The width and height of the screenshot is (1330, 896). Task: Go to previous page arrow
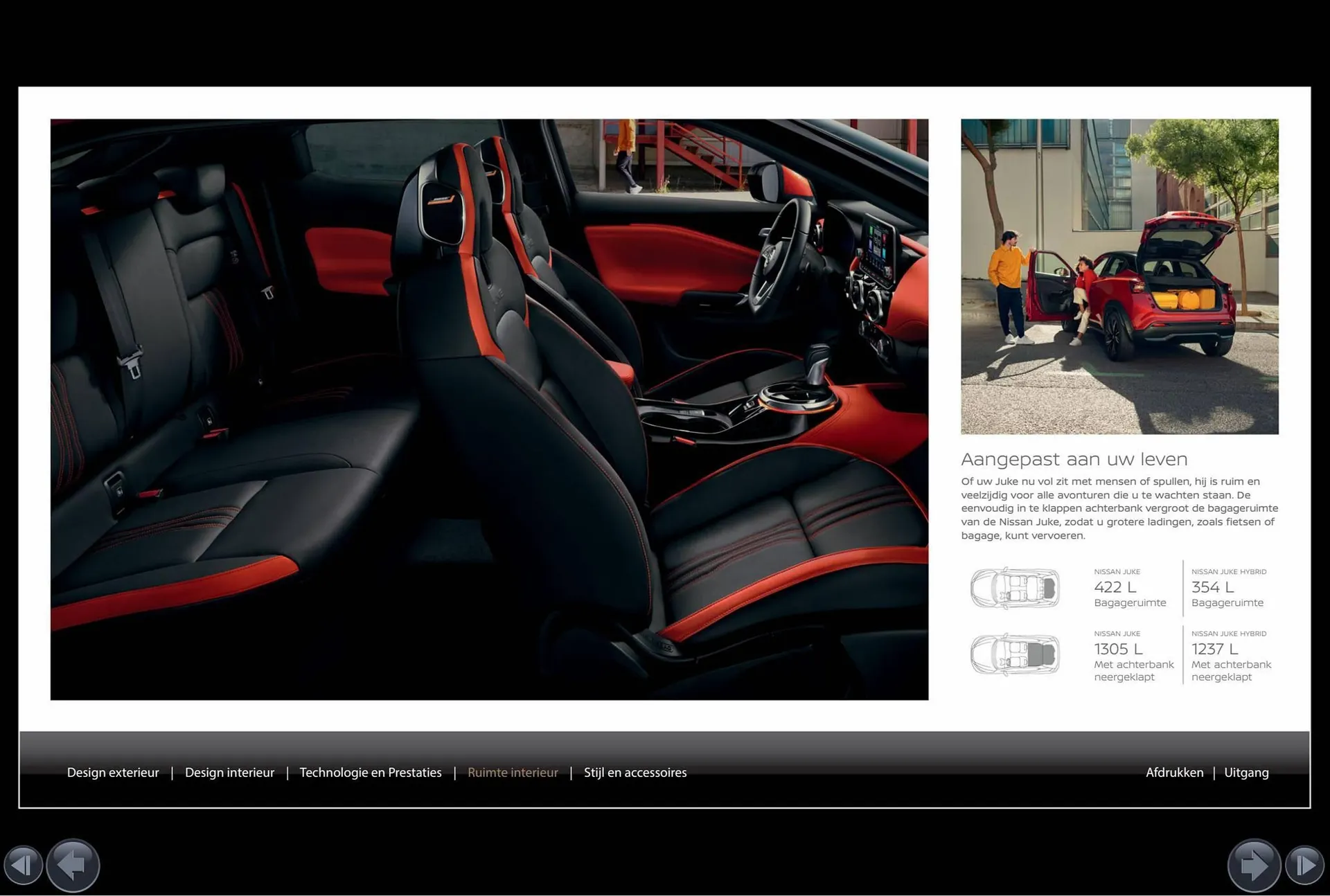tap(73, 866)
